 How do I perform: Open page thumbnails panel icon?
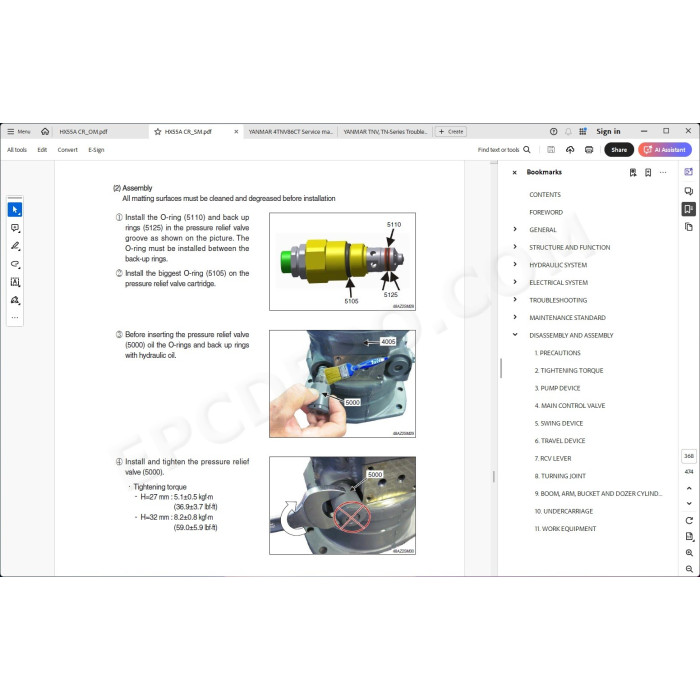tap(688, 227)
